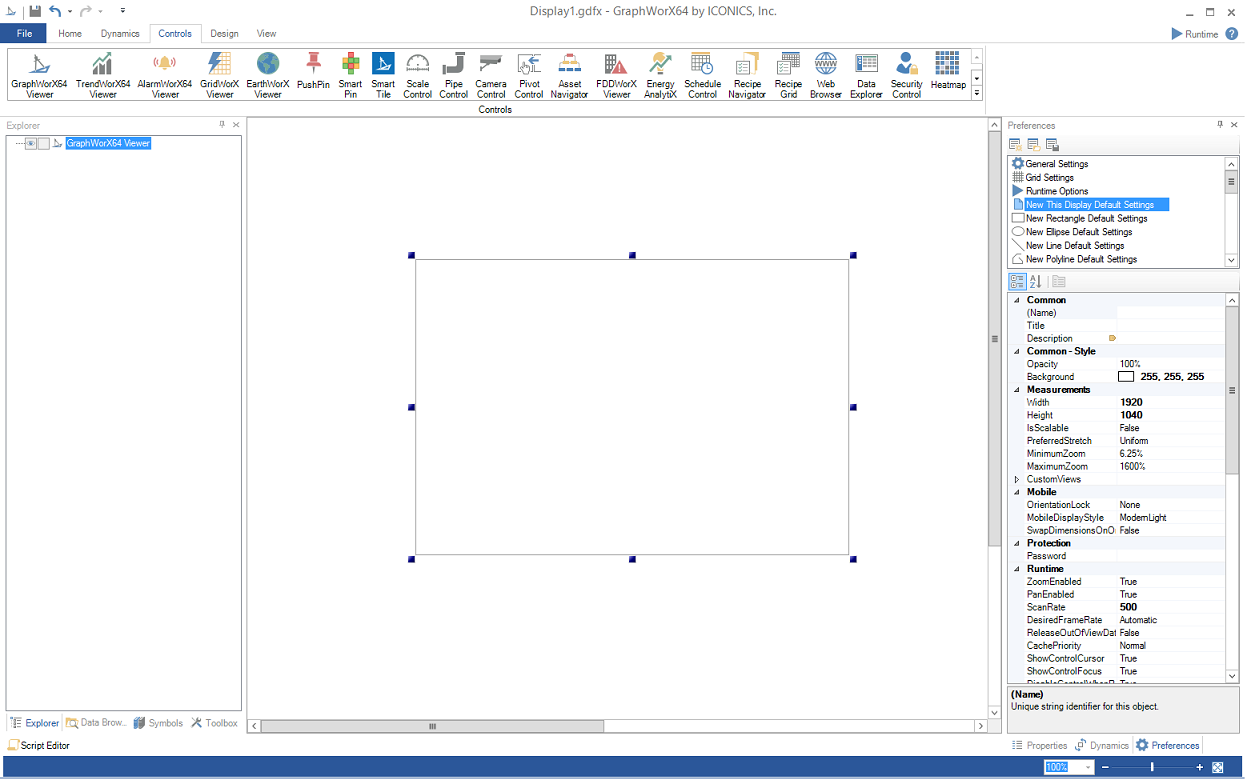The width and height of the screenshot is (1247, 780).
Task: Switch to the Symbols panel tab
Action: click(x=158, y=723)
